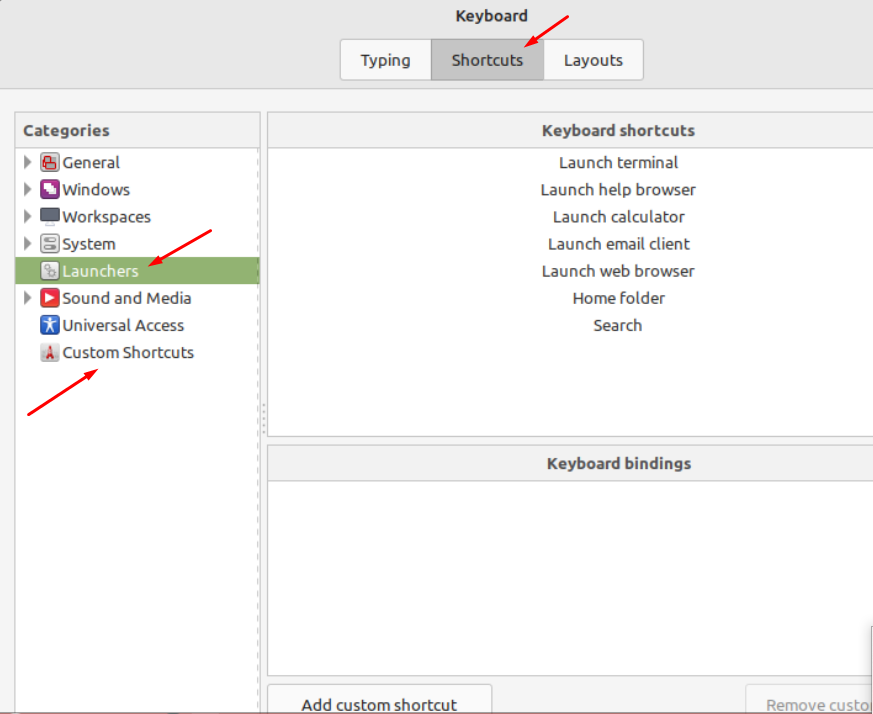Click Add custom shortcut button
Viewport: 873px width, 714px height.
click(x=379, y=700)
